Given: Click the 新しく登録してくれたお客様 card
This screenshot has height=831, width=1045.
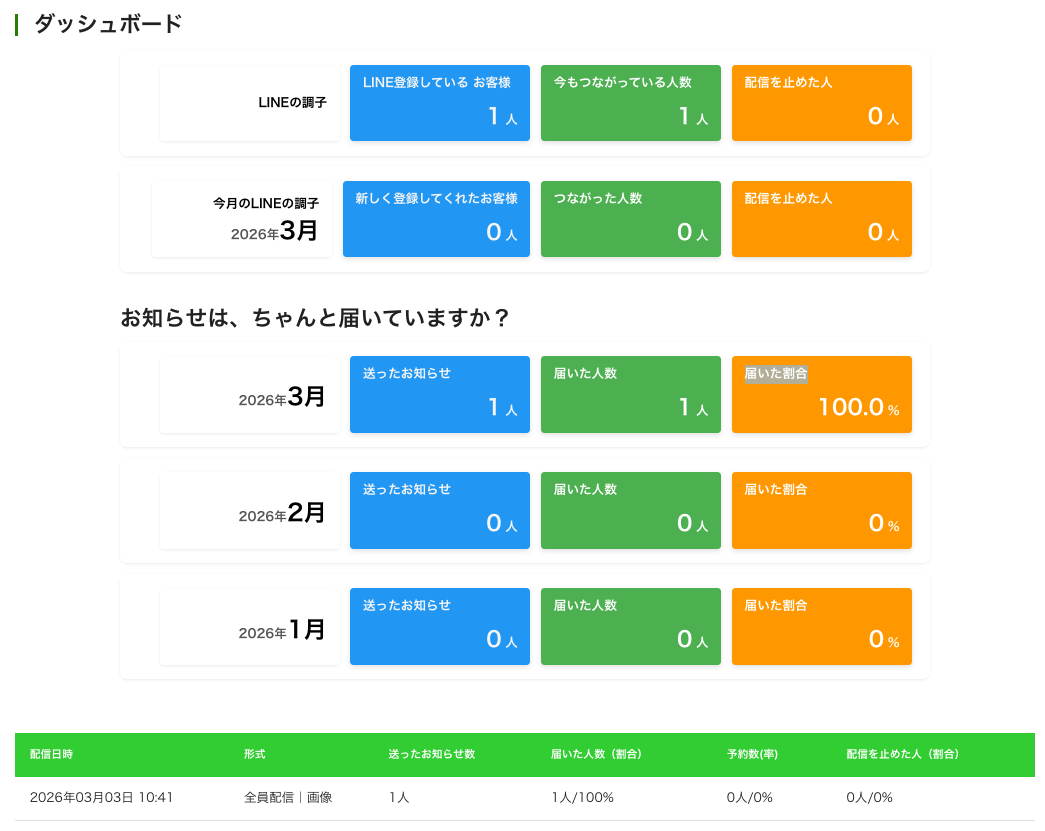Looking at the screenshot, I should (x=436, y=219).
